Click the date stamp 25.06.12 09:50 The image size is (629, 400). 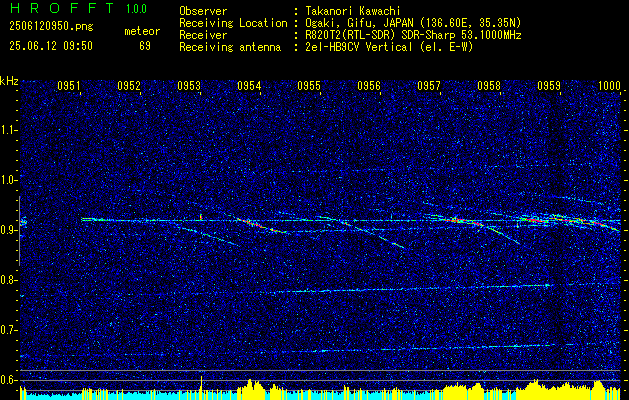pos(51,46)
